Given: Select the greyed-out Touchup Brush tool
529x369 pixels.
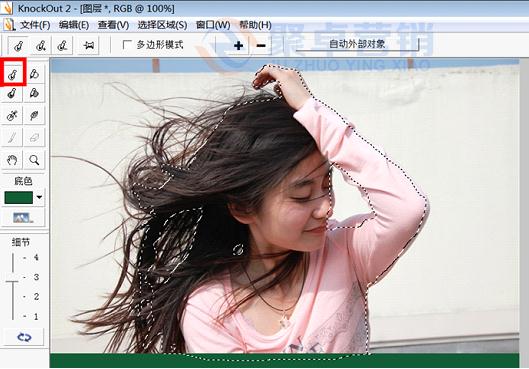Looking at the screenshot, I should (13, 137).
